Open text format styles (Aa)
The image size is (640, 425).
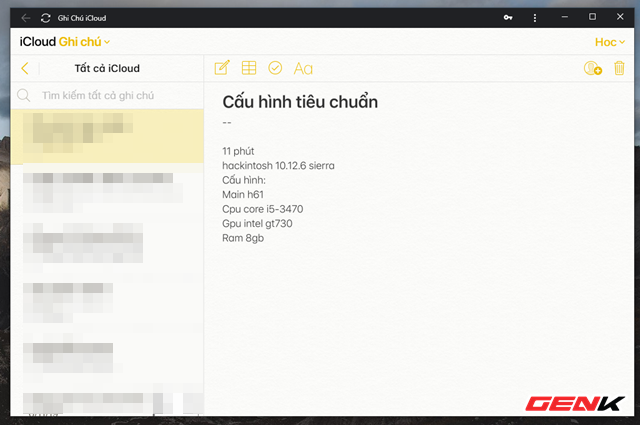303,69
